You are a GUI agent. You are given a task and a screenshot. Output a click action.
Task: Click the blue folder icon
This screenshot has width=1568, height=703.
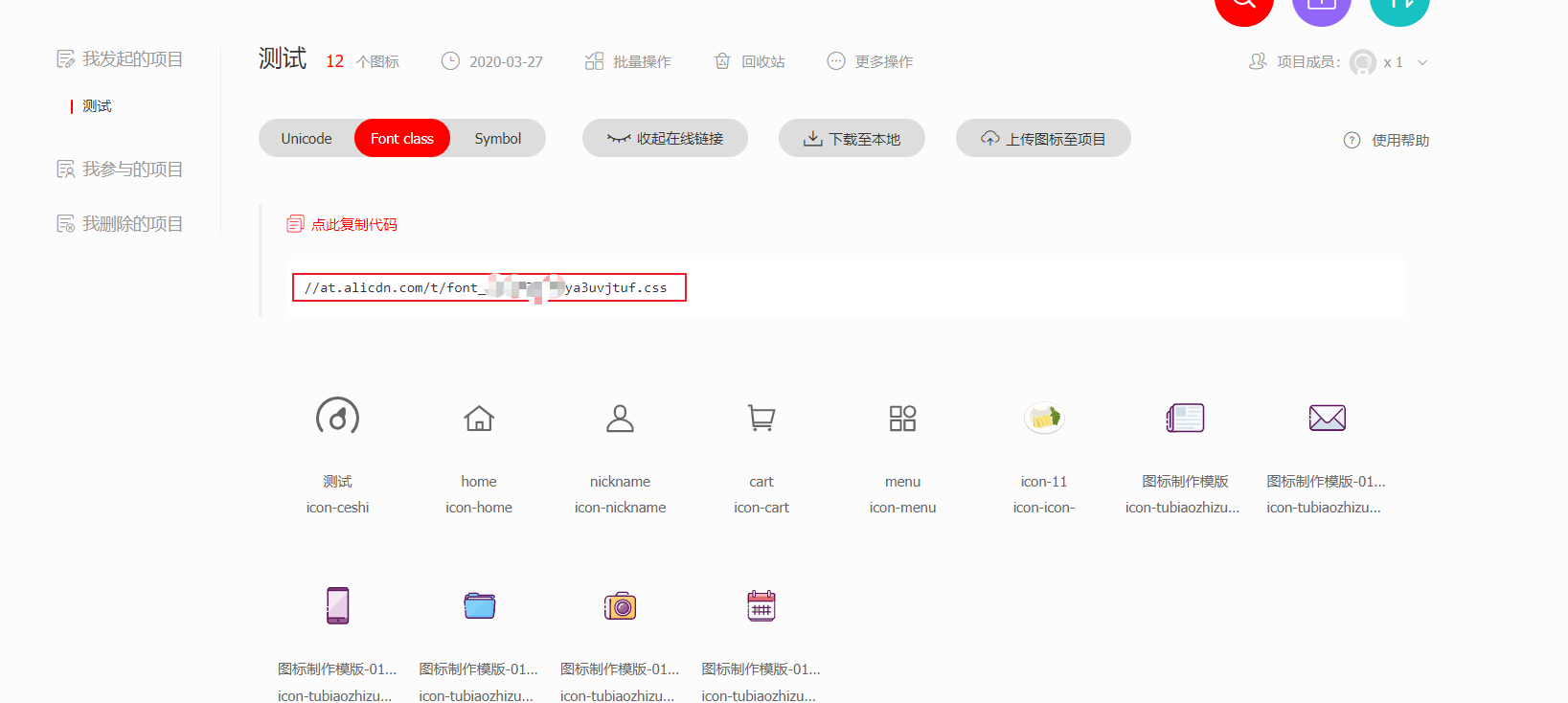tap(479, 605)
